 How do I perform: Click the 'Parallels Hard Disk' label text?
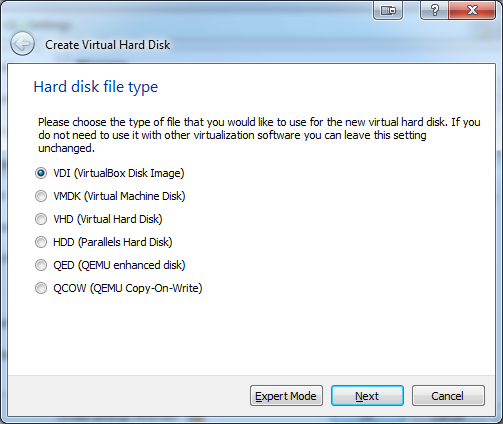click(125, 242)
